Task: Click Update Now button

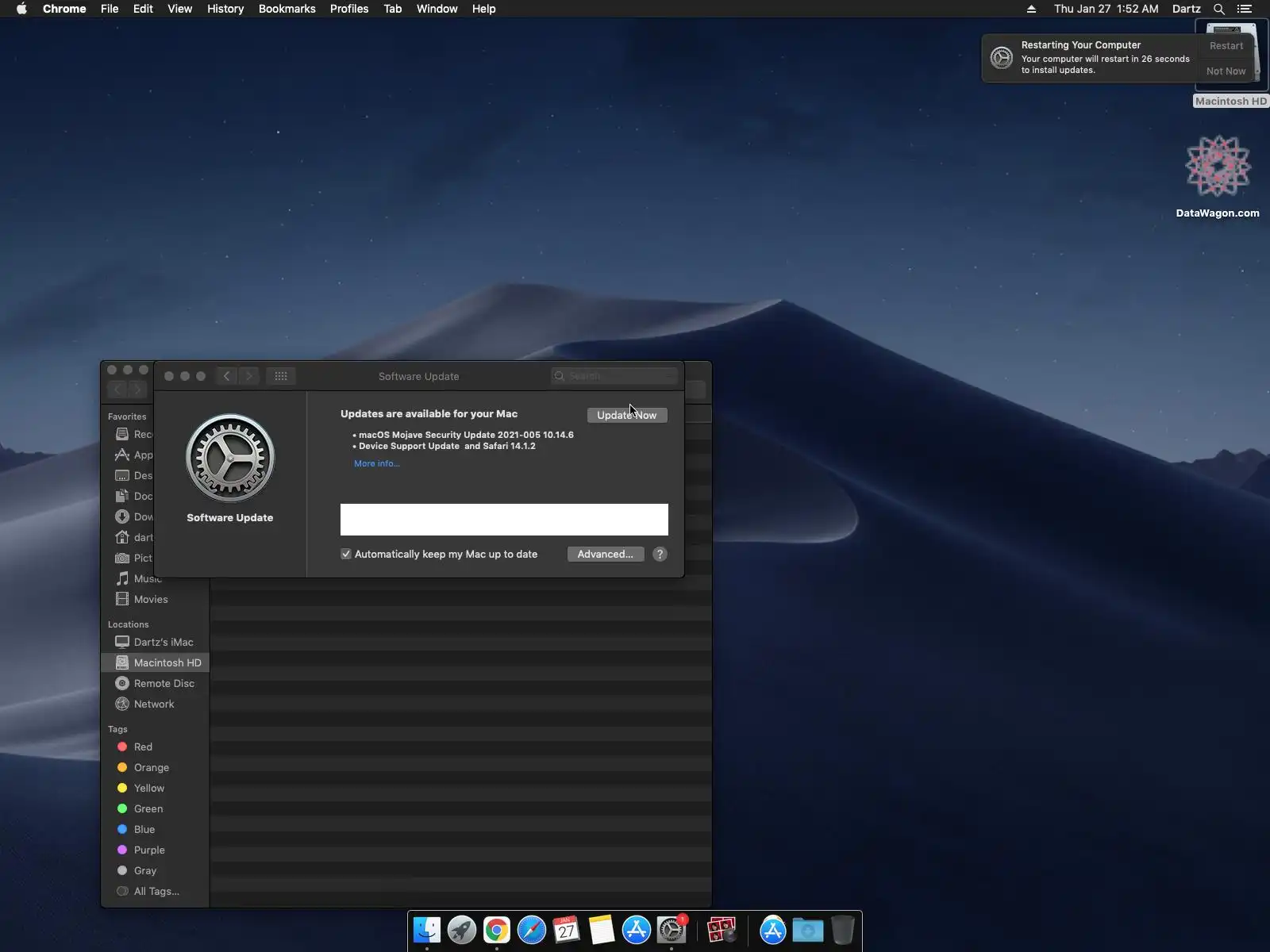Action: pos(627,415)
